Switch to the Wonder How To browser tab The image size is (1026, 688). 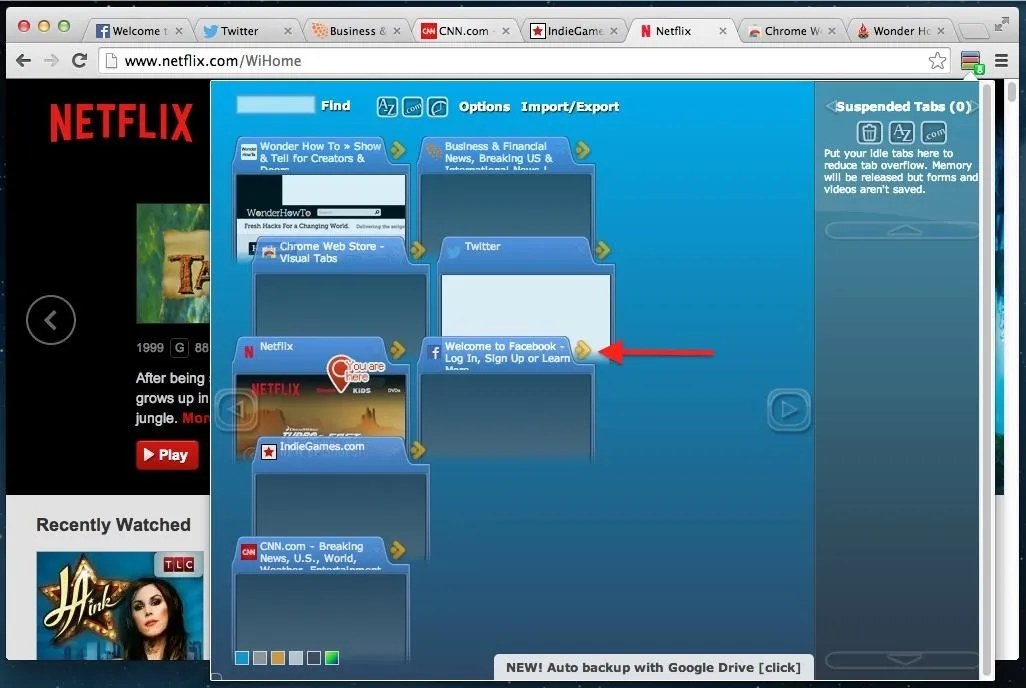coord(900,31)
